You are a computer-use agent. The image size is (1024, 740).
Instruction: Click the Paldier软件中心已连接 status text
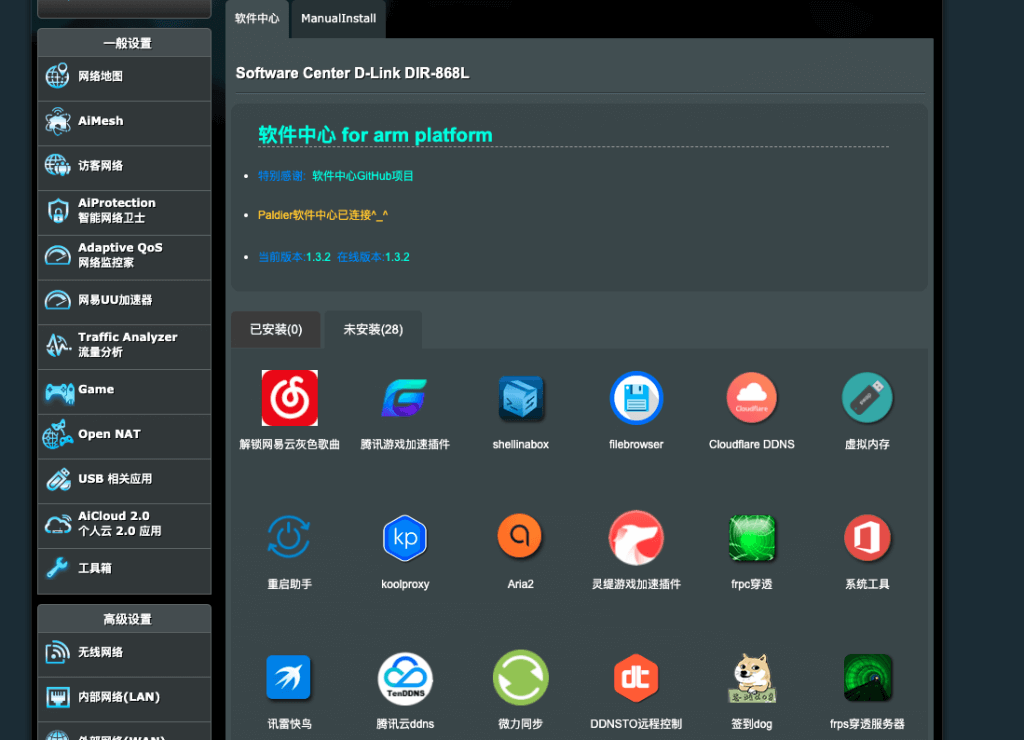coord(323,215)
